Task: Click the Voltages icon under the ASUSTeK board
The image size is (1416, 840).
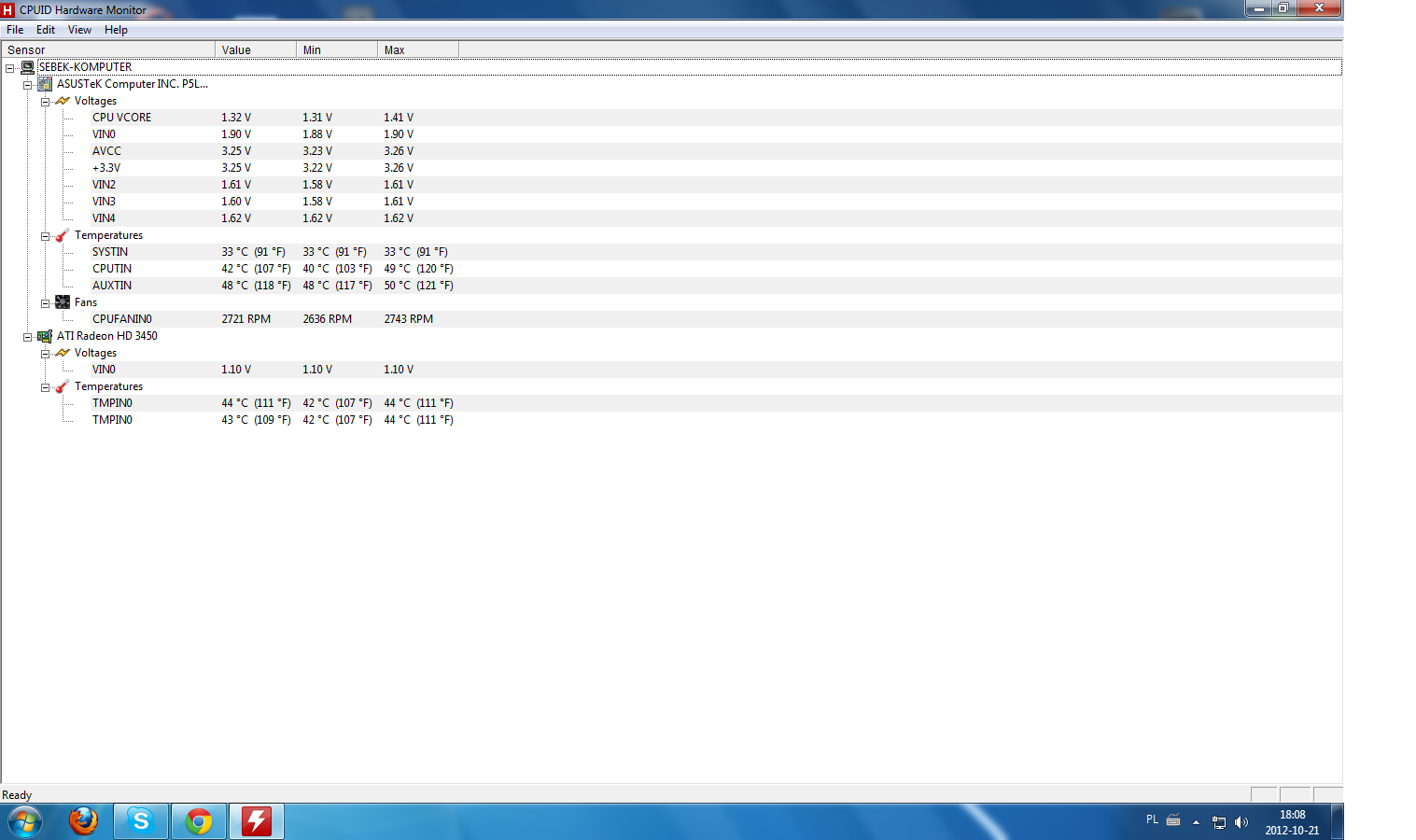Action: coord(63,101)
